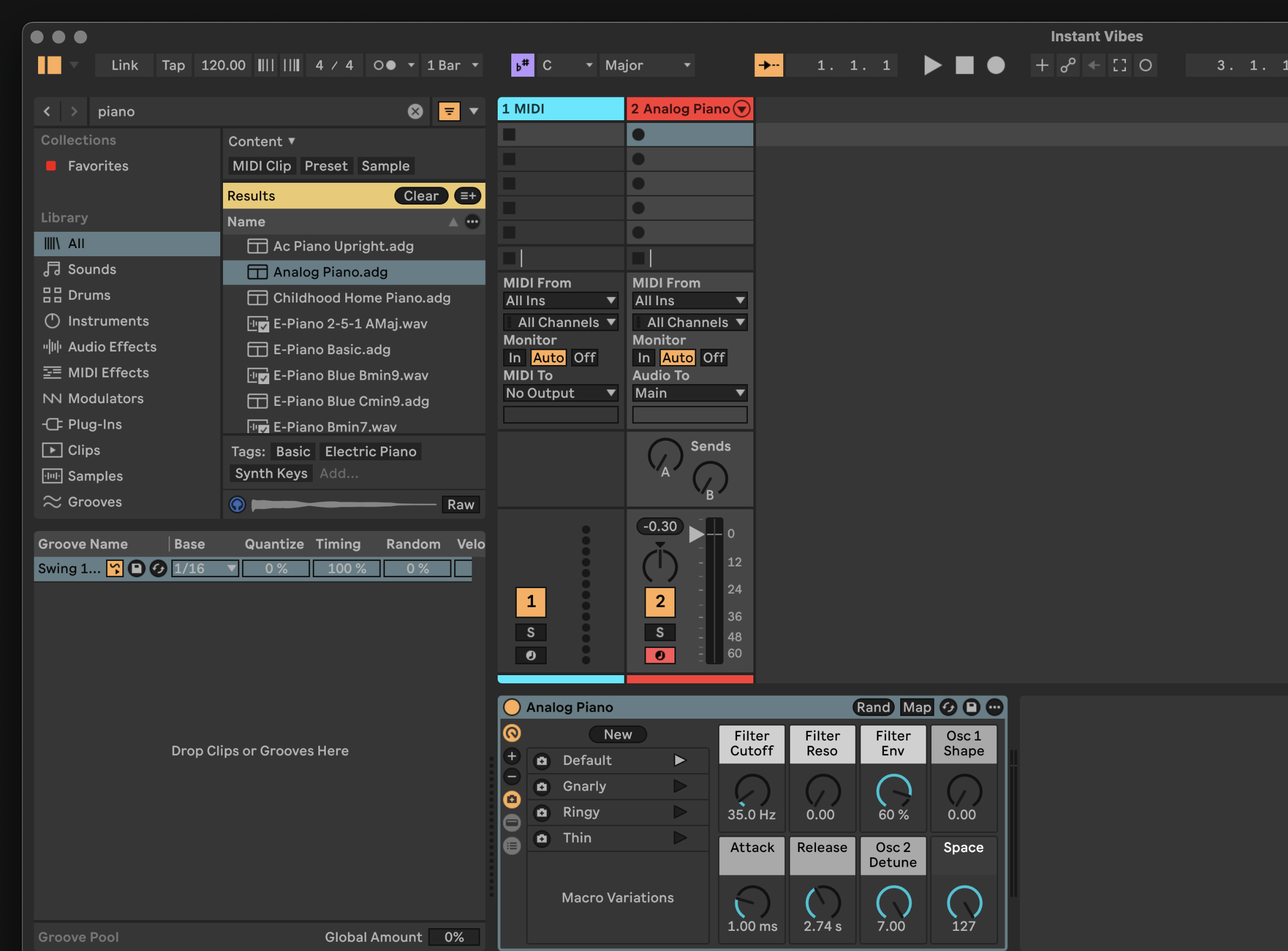This screenshot has height=951, width=1288.
Task: Open the 1 Bar quantization dropdown
Action: click(x=453, y=65)
